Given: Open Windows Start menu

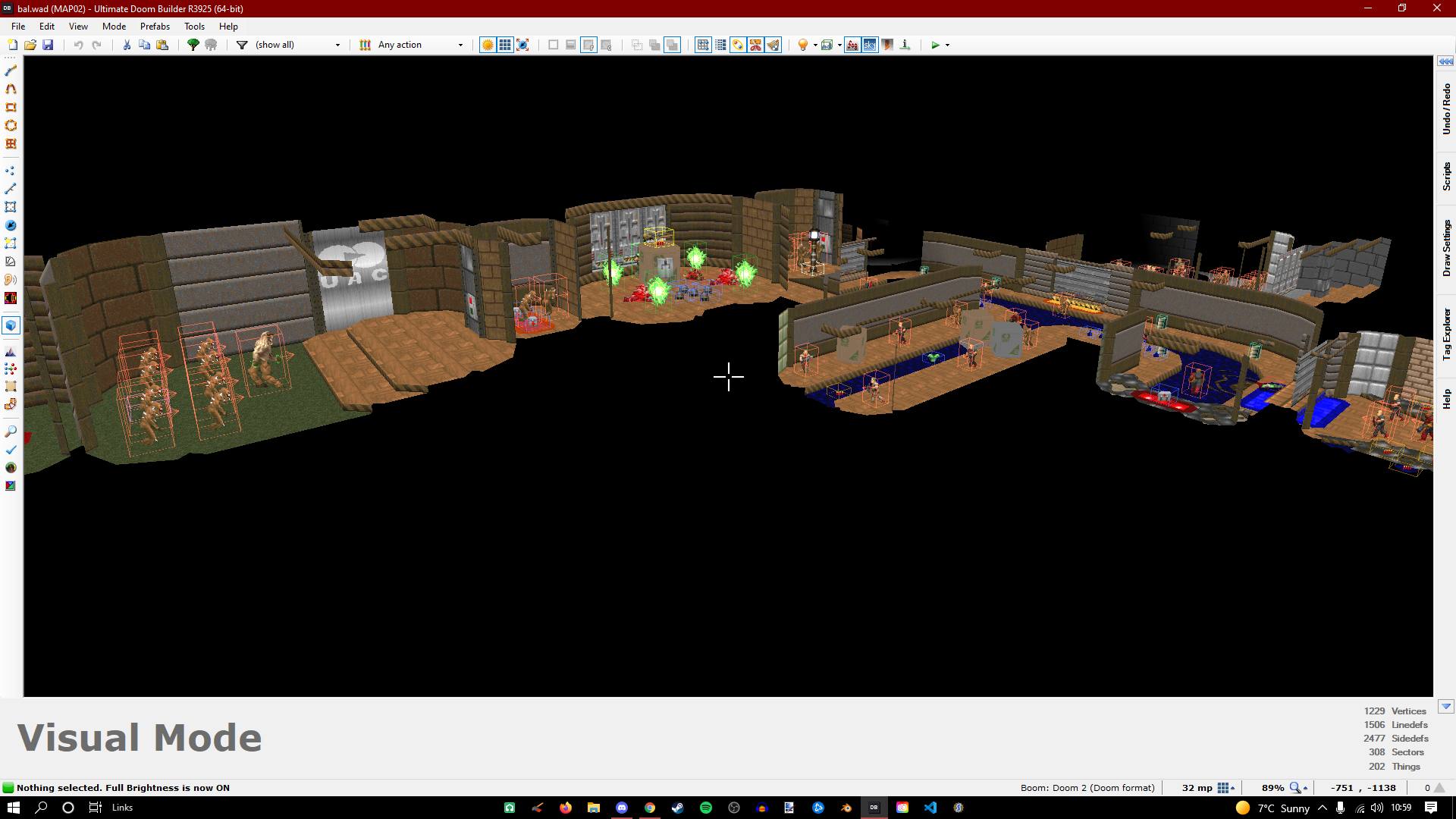Looking at the screenshot, I should coord(13,808).
